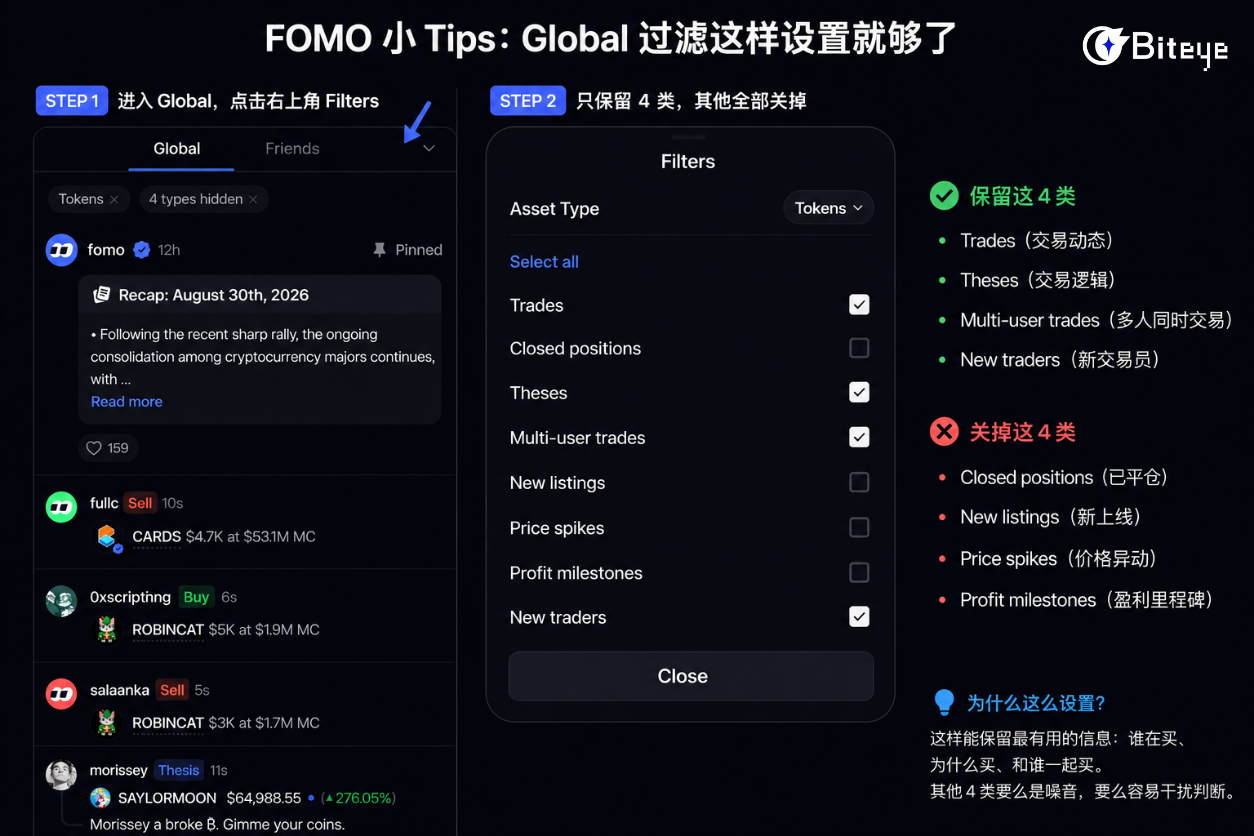Open fullc's green avatar
This screenshot has height=836, width=1254.
62,507
